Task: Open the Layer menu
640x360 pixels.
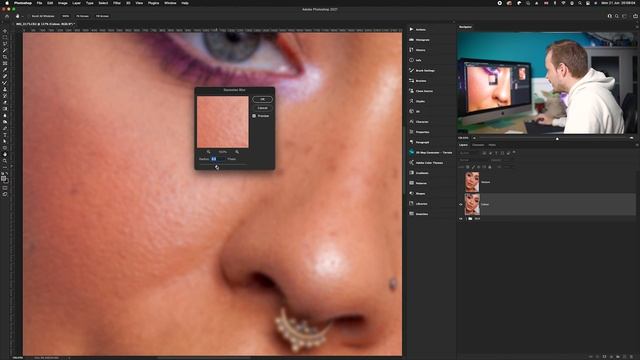Action: 76,3
